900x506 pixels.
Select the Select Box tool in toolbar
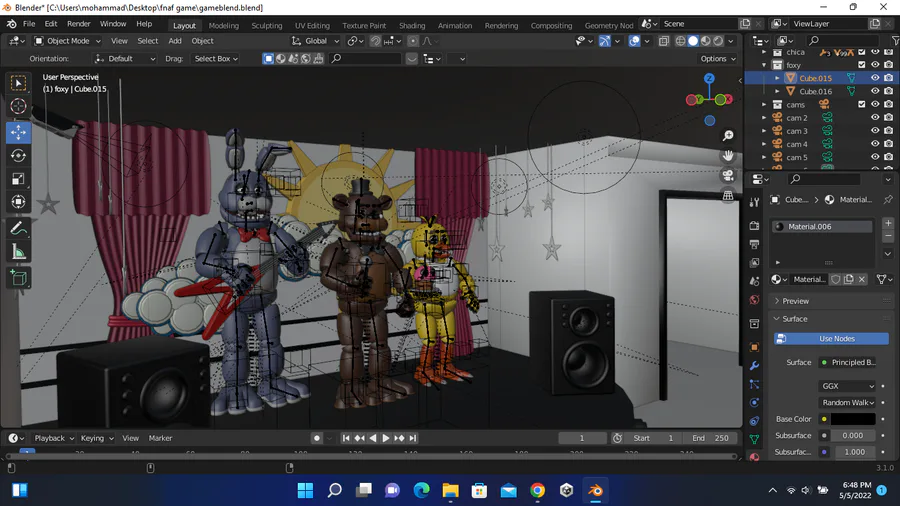tap(18, 83)
